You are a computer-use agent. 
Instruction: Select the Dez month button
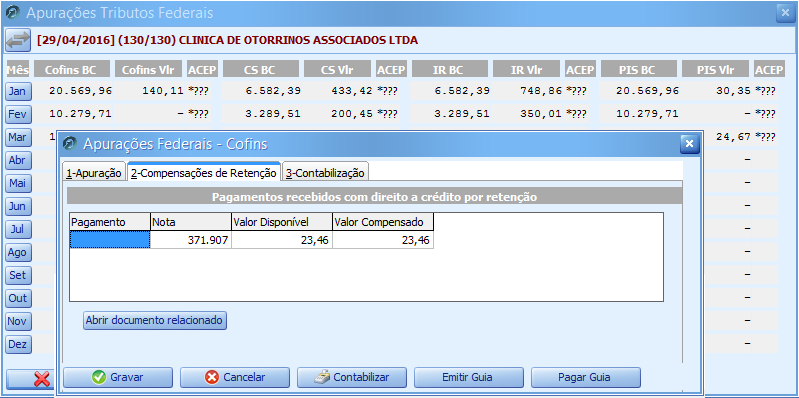18,344
